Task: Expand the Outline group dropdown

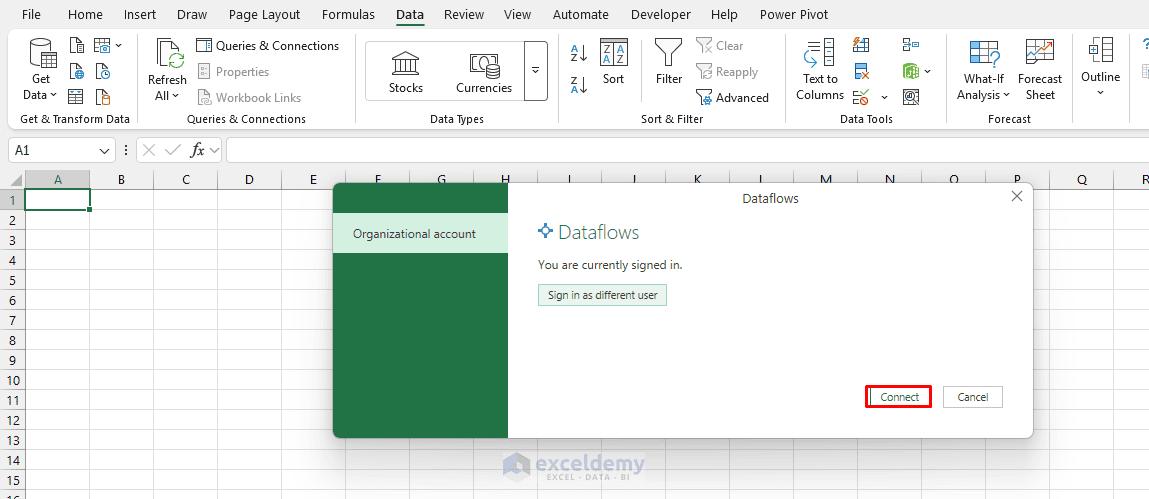Action: coord(1101,93)
